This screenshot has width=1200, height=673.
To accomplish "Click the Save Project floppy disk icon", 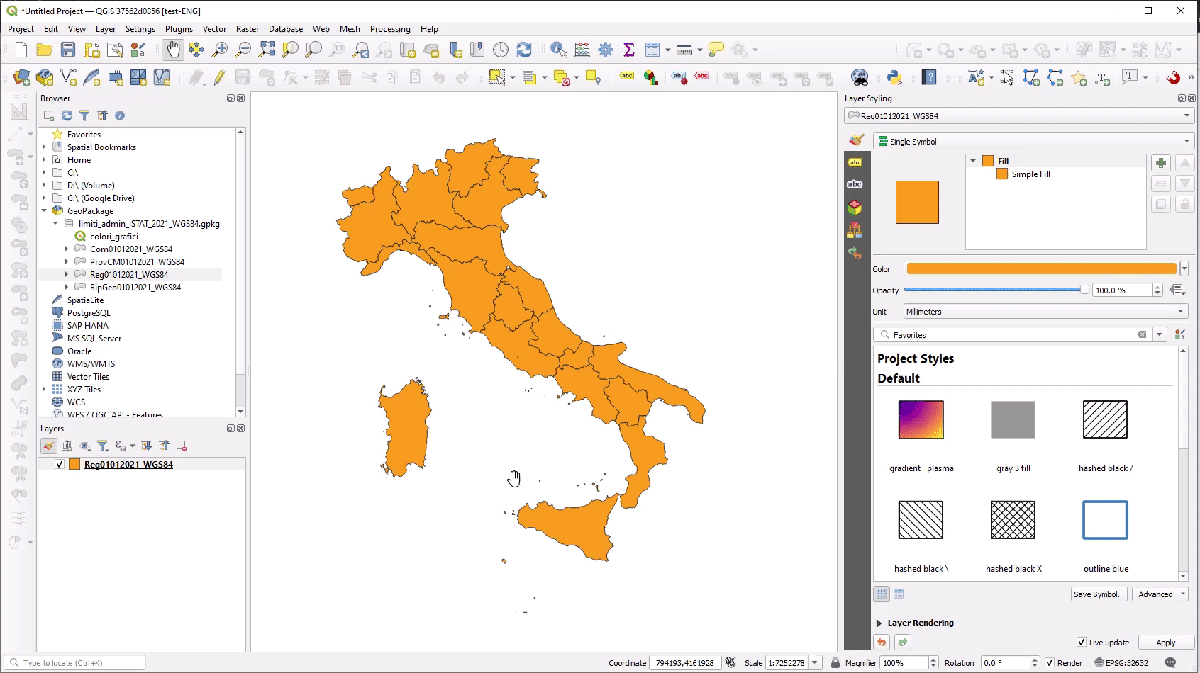I will (68, 49).
